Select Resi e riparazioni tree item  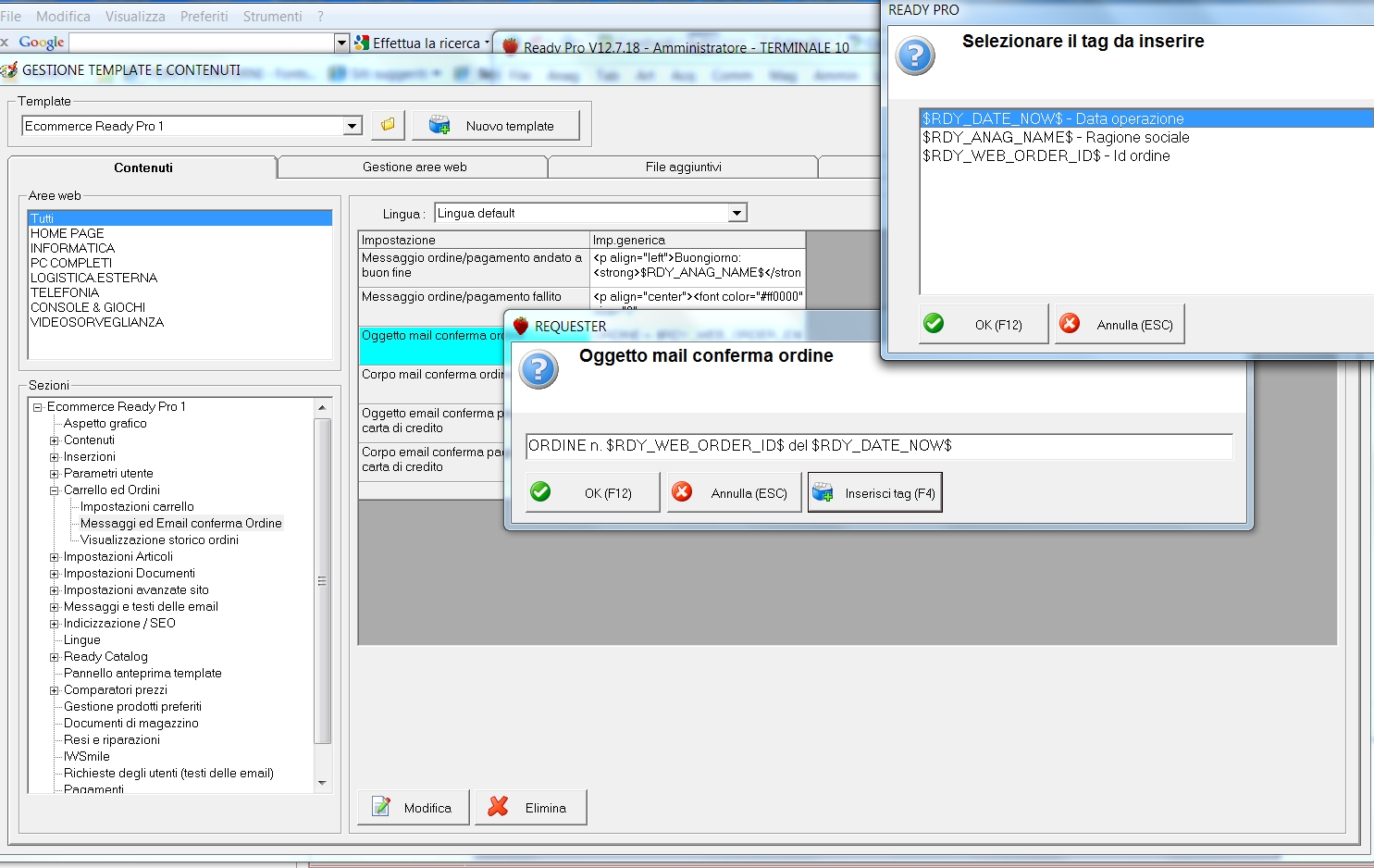coord(111,739)
